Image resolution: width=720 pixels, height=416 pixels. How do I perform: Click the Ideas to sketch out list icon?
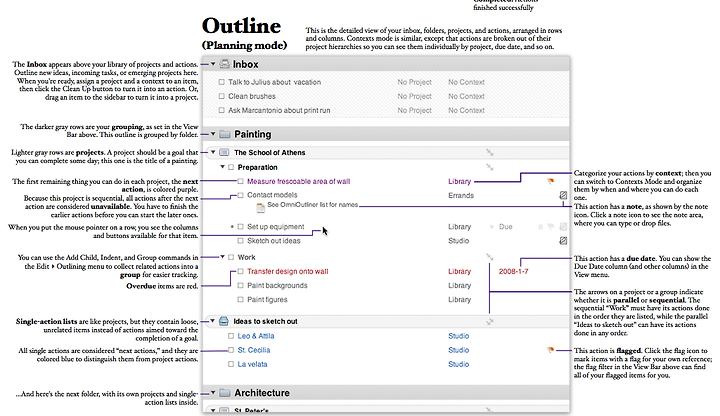pyautogui.click(x=224, y=321)
